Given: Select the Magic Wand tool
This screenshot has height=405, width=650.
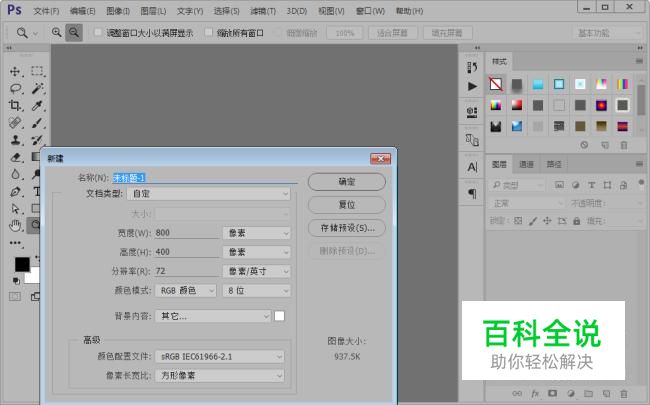Looking at the screenshot, I should (x=38, y=88).
